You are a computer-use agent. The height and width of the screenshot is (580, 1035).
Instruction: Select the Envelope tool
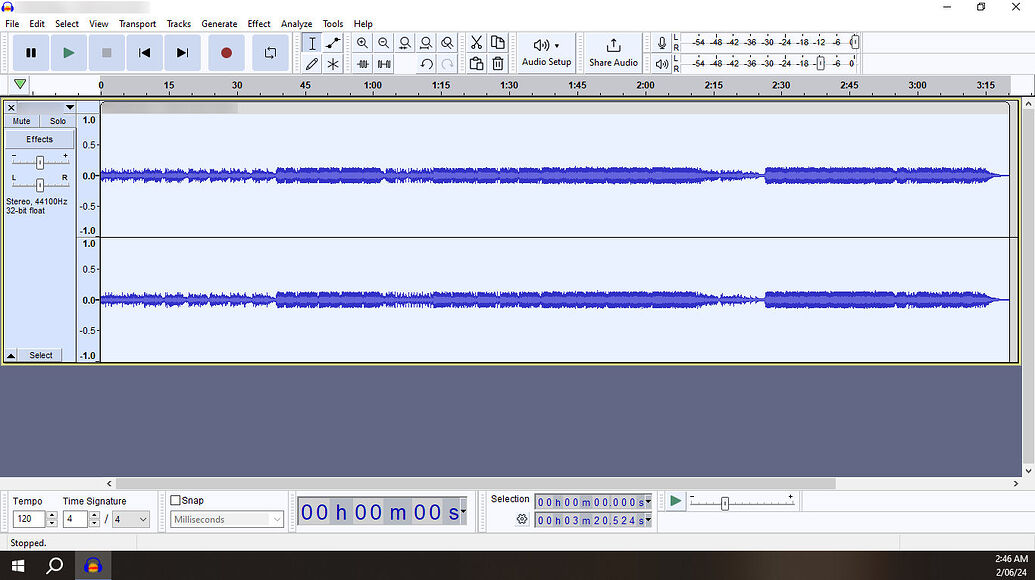click(331, 42)
